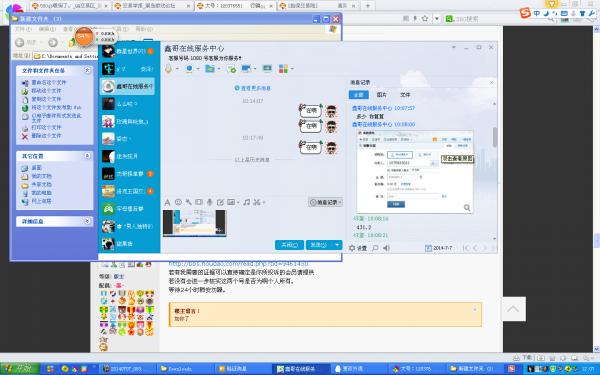Click the send (发送) message button
The image size is (600, 375).
click(319, 245)
